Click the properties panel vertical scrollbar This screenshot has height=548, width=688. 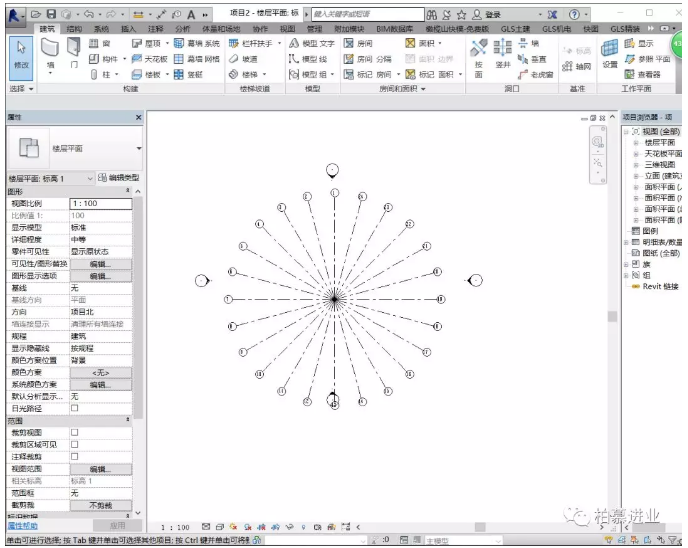pos(139,300)
